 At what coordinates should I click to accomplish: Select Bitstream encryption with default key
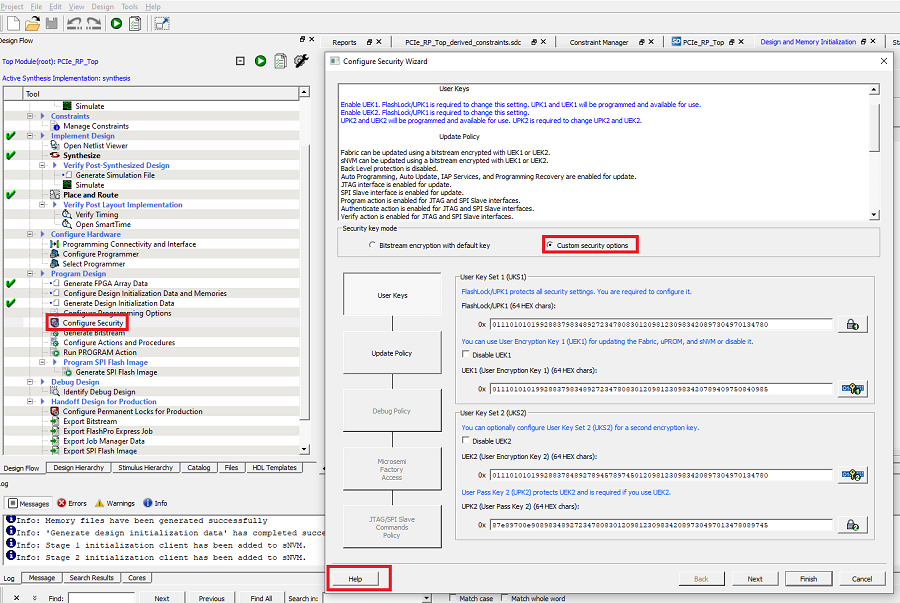[x=374, y=245]
